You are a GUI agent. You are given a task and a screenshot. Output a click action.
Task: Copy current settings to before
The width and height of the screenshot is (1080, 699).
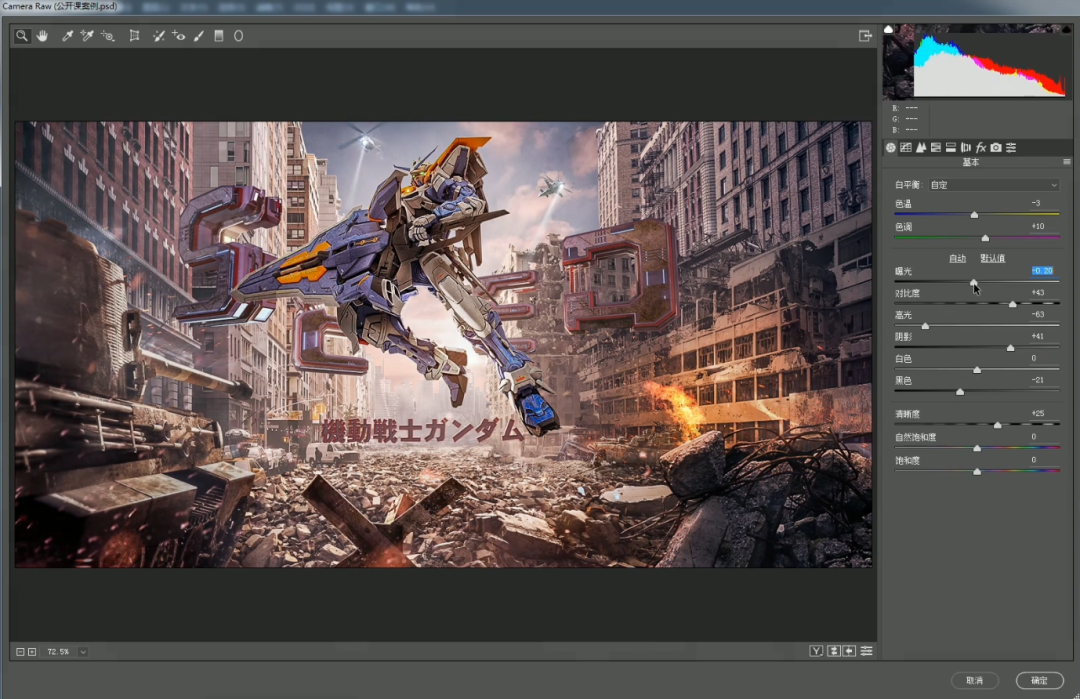point(849,651)
